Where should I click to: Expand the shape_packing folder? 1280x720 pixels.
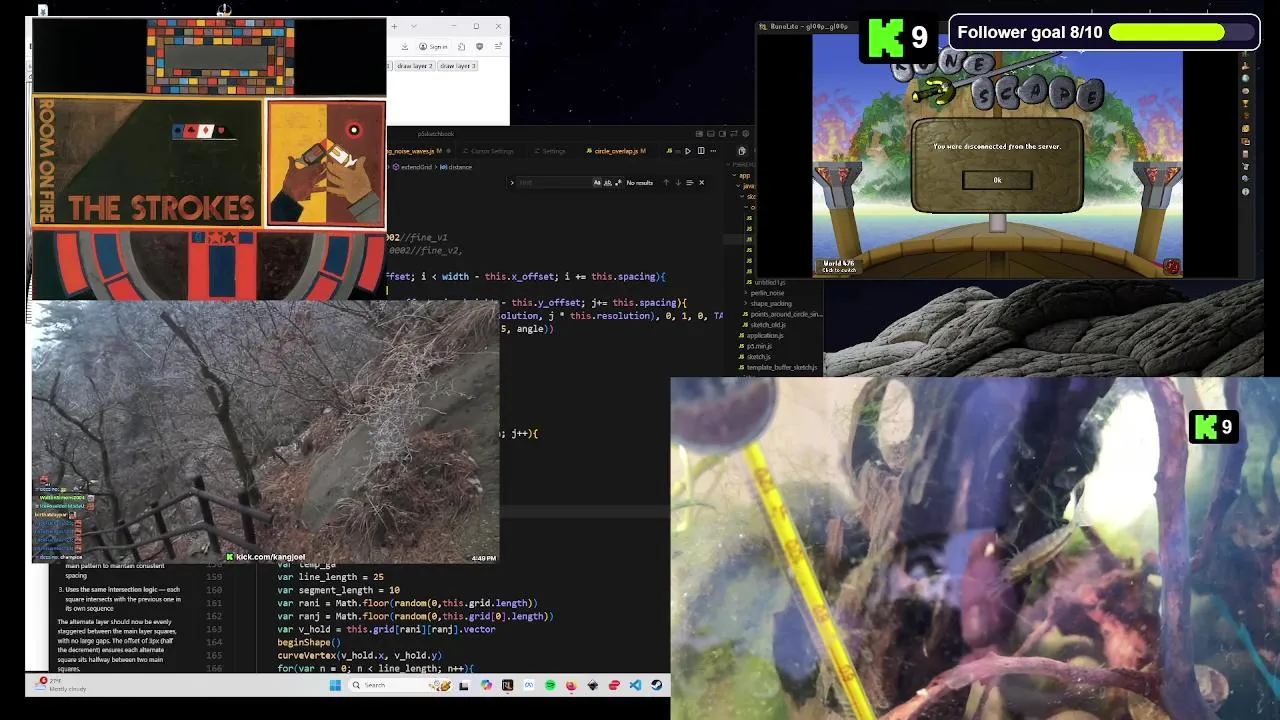pos(771,304)
